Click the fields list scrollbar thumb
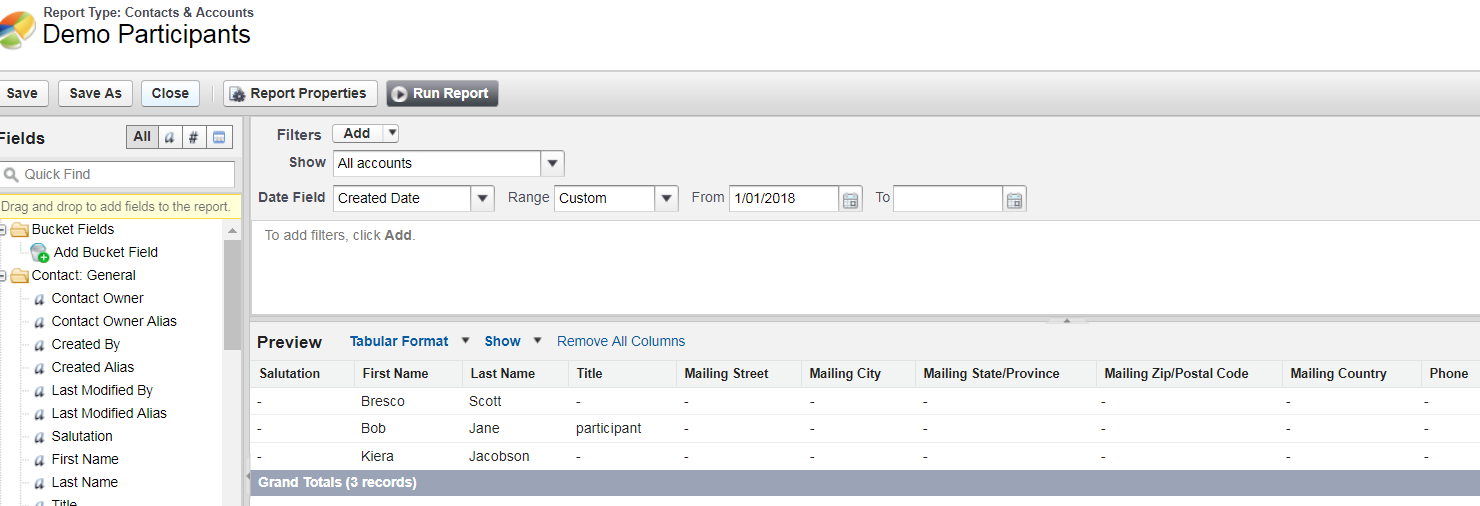 coord(232,295)
